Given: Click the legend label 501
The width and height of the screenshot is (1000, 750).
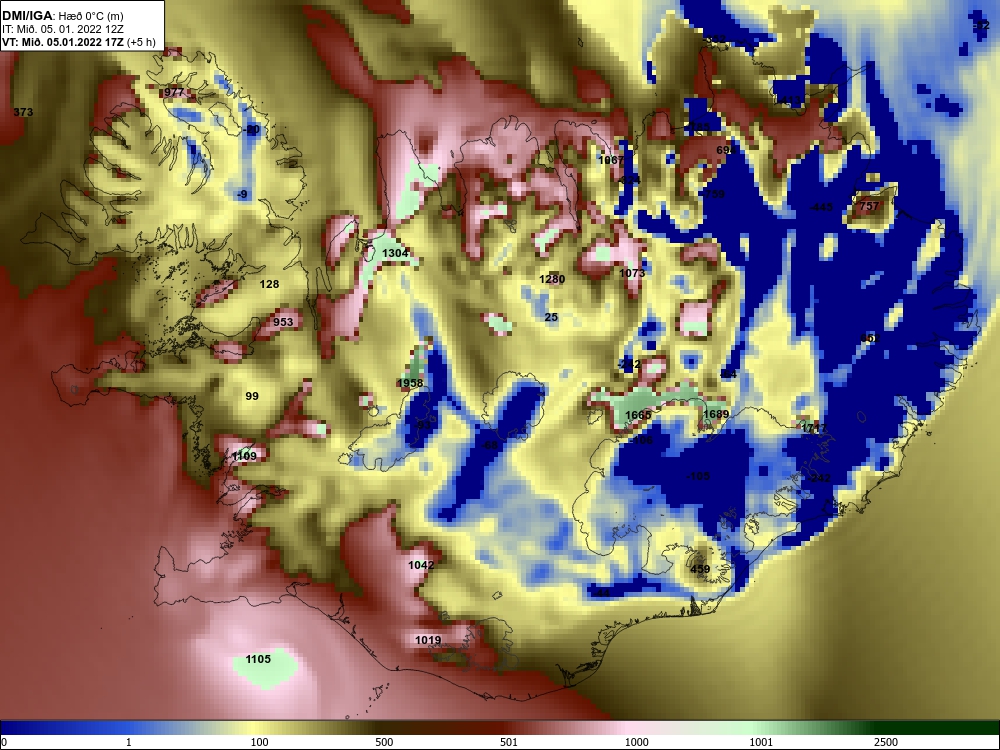Looking at the screenshot, I should point(509,742).
